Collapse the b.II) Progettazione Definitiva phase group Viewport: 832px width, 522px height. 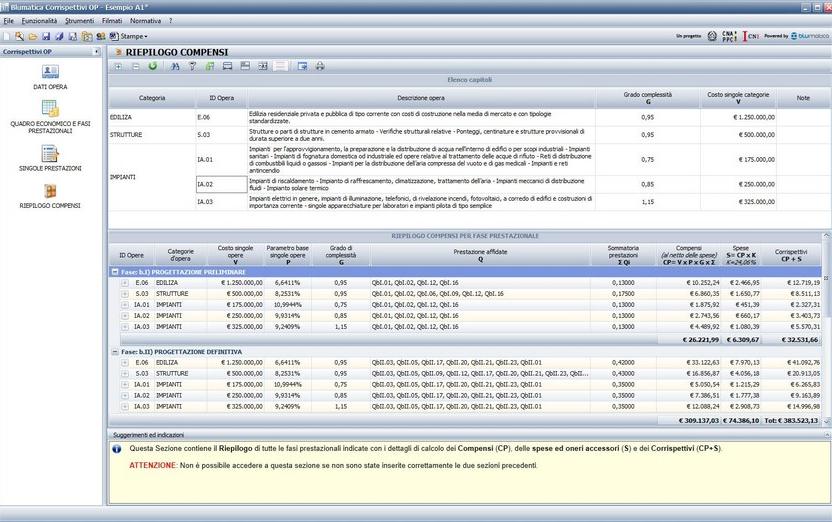115,352
